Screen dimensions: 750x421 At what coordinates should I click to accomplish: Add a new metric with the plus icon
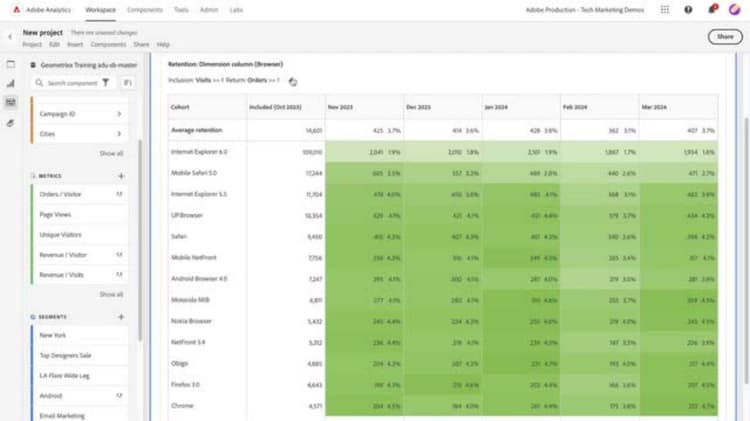121,176
